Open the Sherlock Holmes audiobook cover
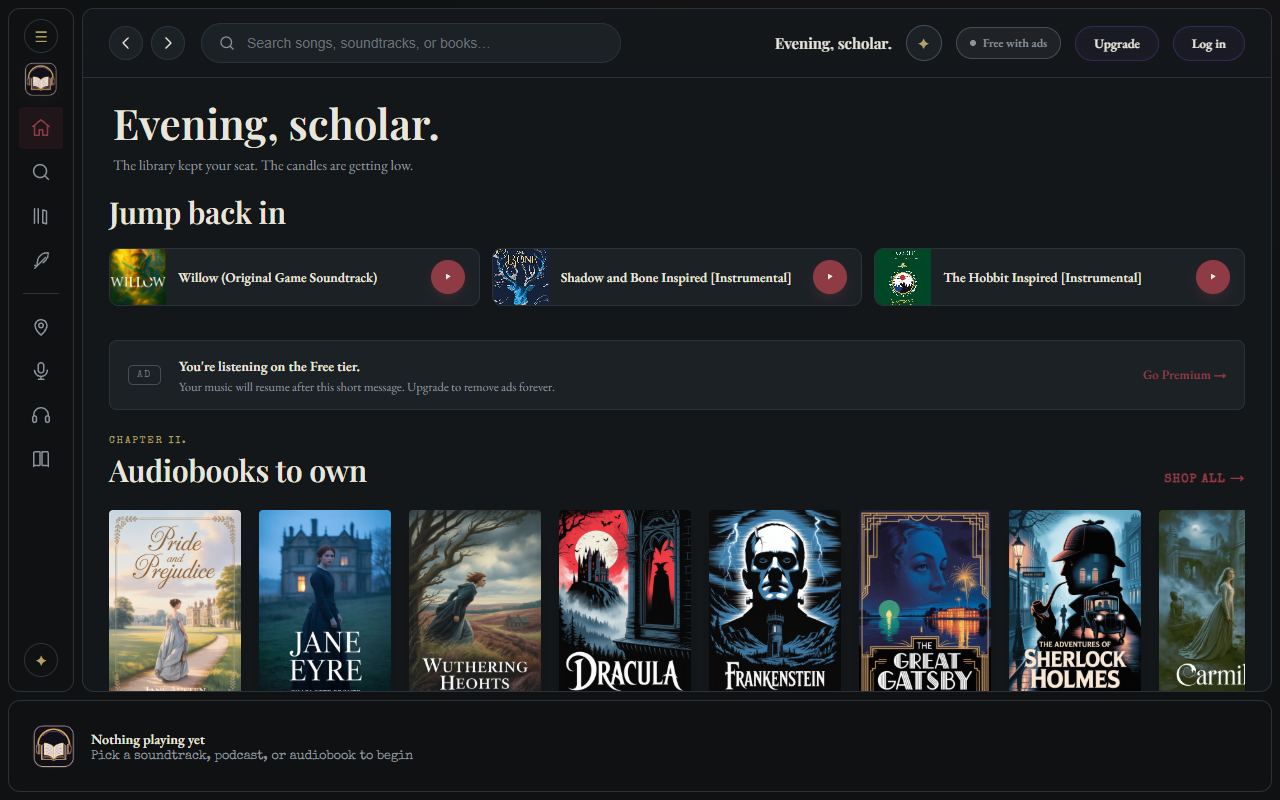Image resolution: width=1280 pixels, height=800 pixels. 1075,600
